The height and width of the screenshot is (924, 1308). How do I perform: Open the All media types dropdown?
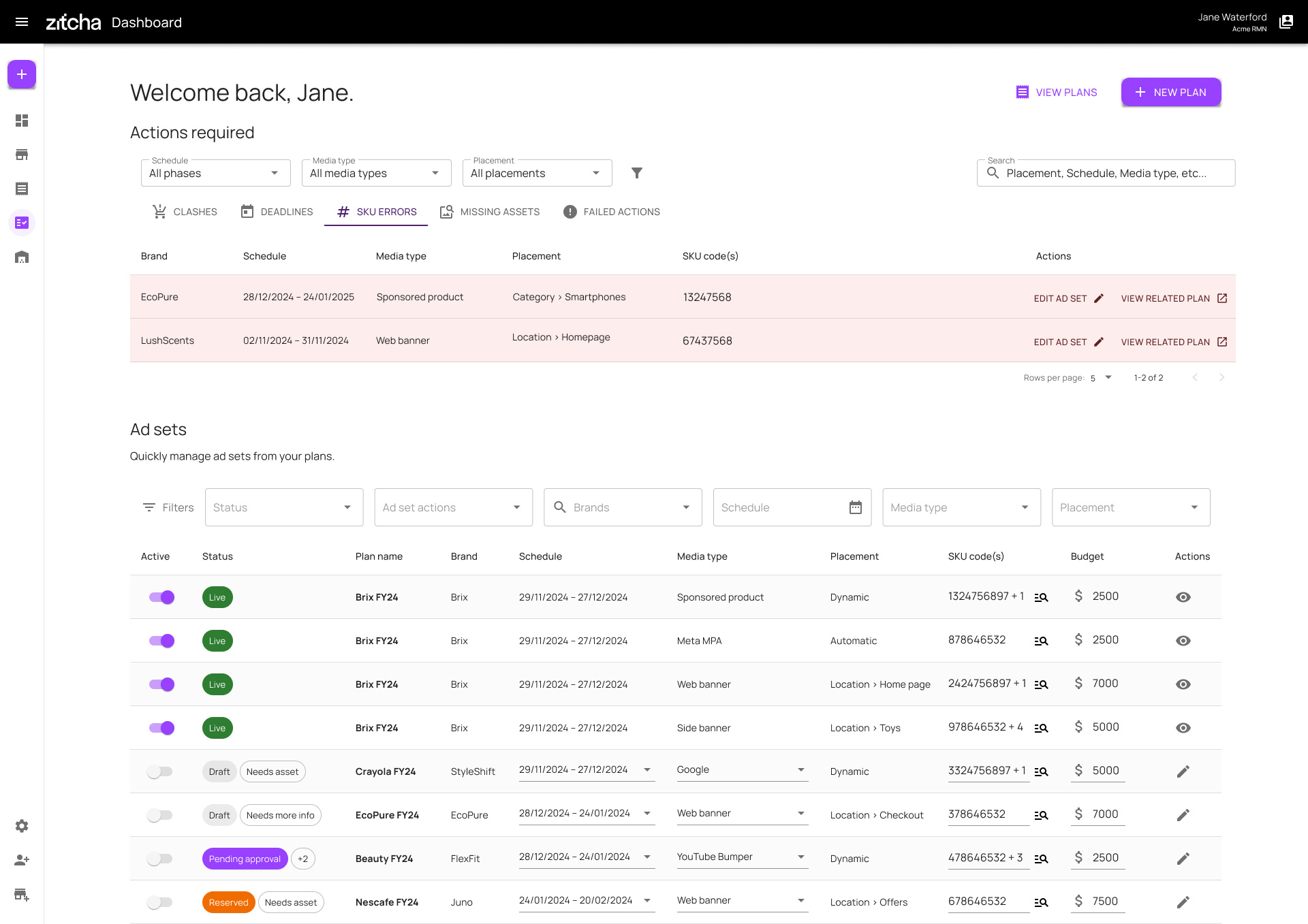(x=376, y=173)
